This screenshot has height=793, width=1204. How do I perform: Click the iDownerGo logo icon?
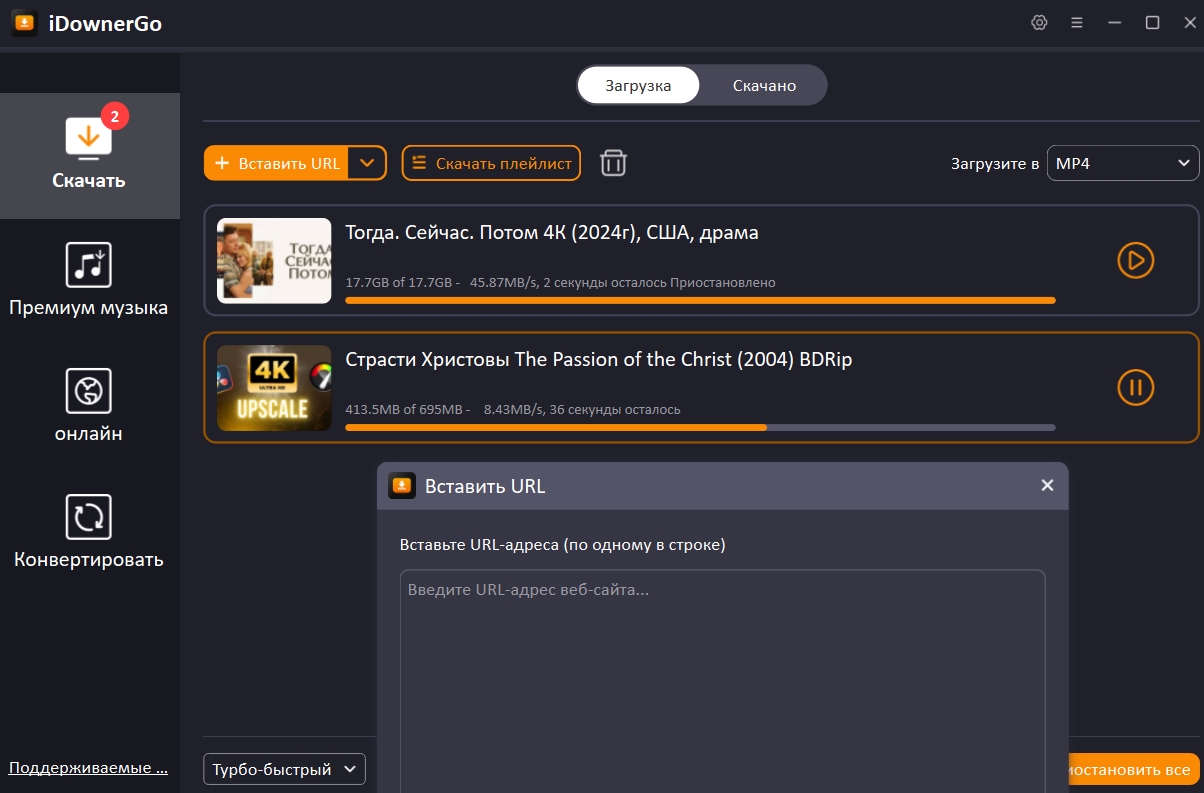pos(25,23)
